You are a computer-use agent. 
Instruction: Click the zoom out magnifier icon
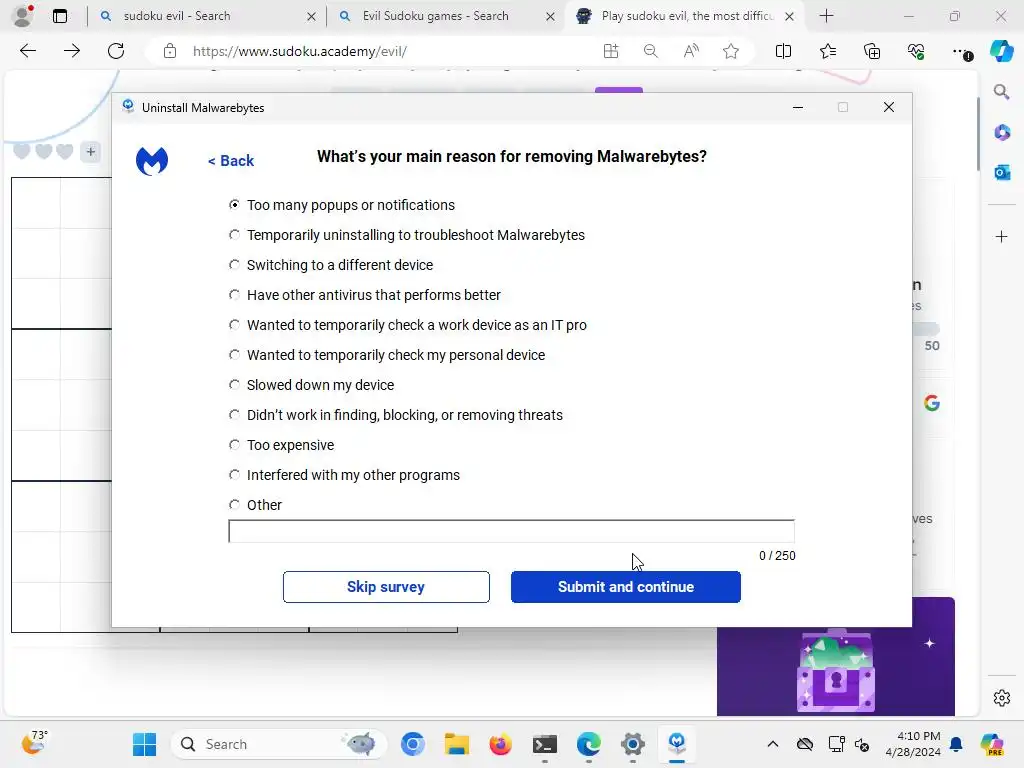(x=650, y=51)
